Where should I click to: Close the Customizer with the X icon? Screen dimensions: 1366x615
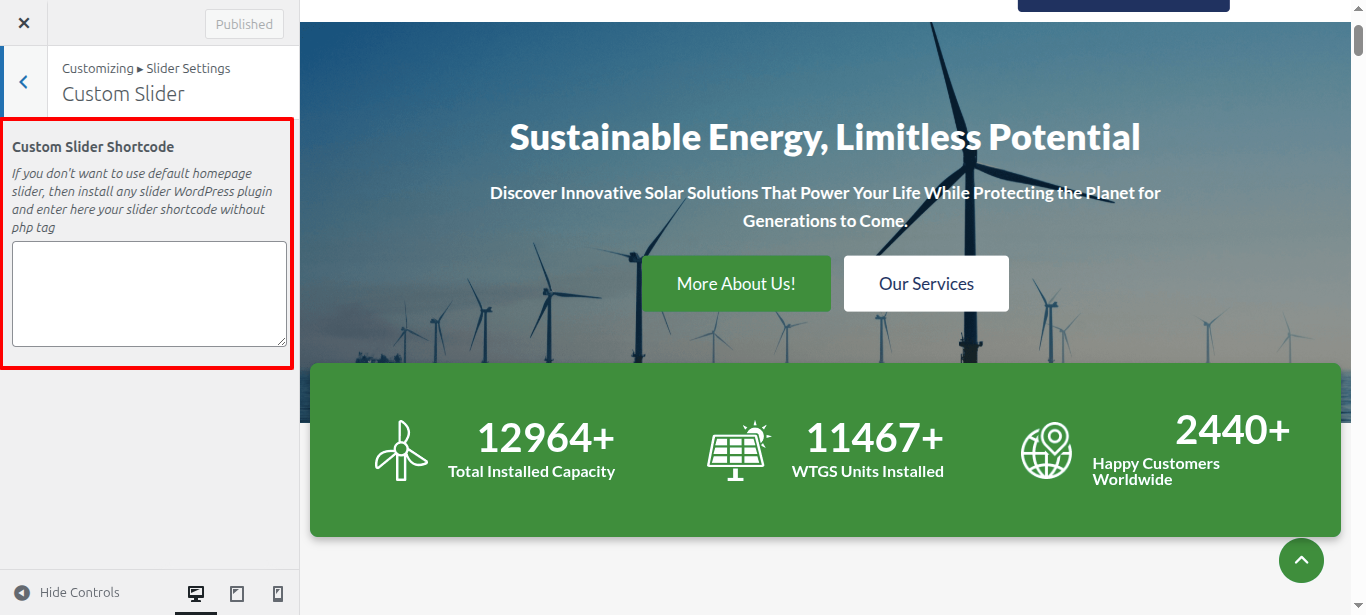pos(24,23)
